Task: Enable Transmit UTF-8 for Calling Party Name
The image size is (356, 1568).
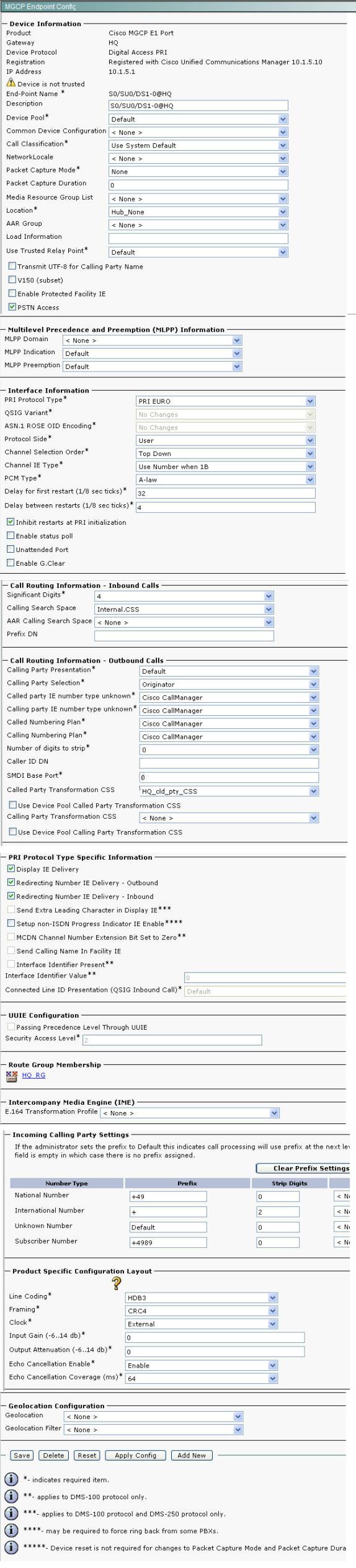Action: tap(12, 266)
